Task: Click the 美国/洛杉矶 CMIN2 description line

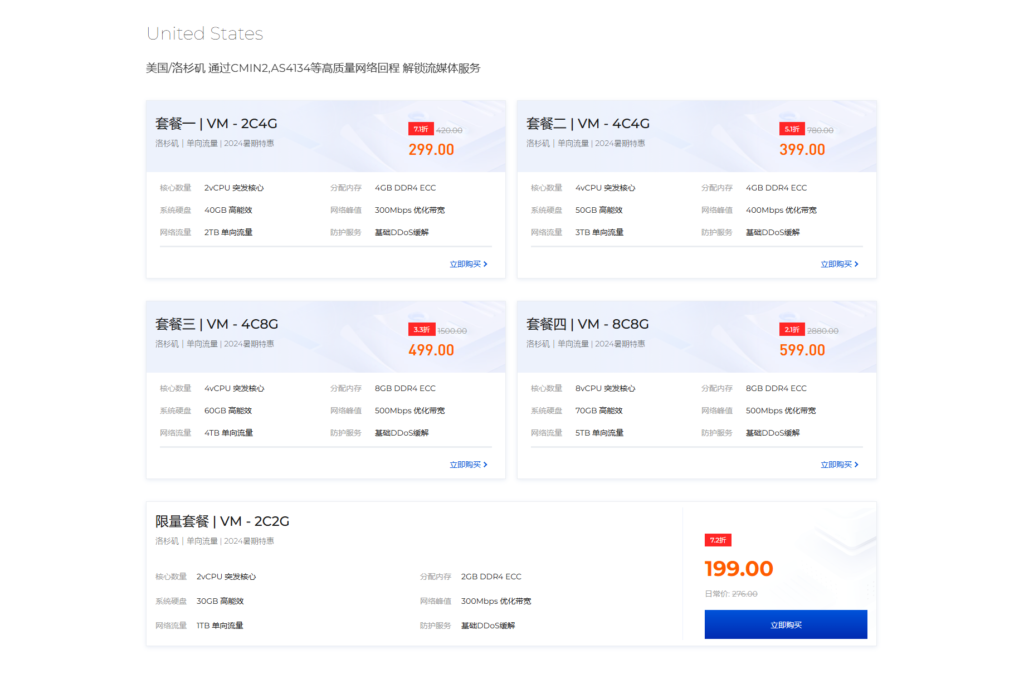Action: click(313, 68)
